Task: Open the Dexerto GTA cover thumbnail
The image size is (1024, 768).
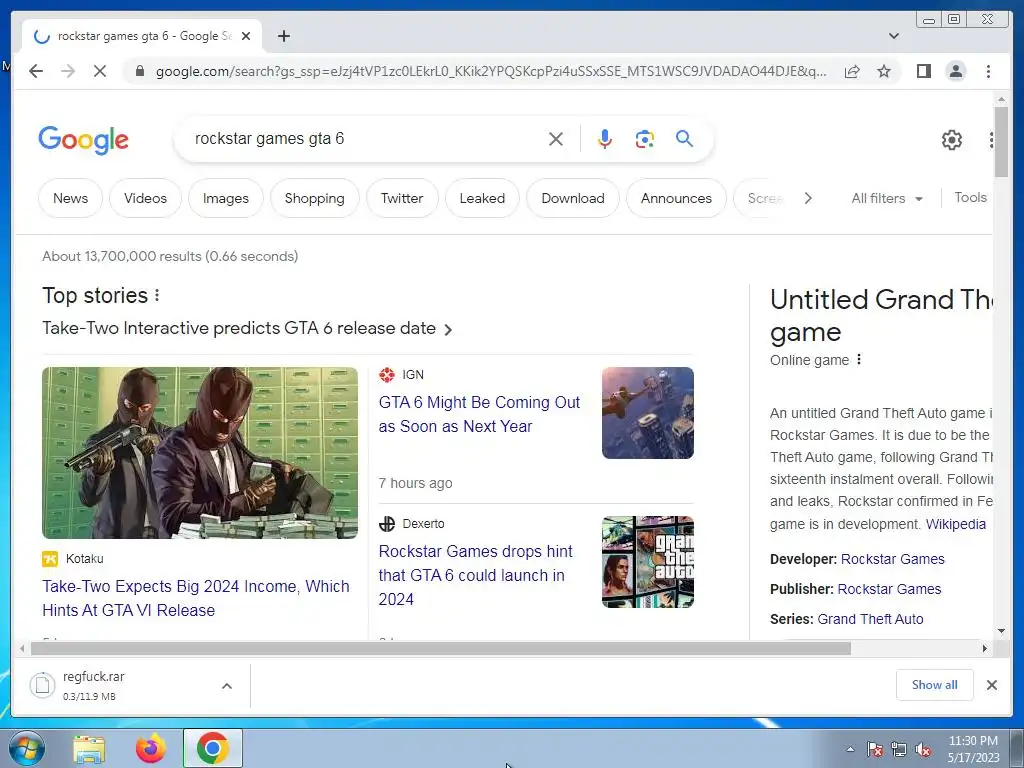Action: (648, 562)
